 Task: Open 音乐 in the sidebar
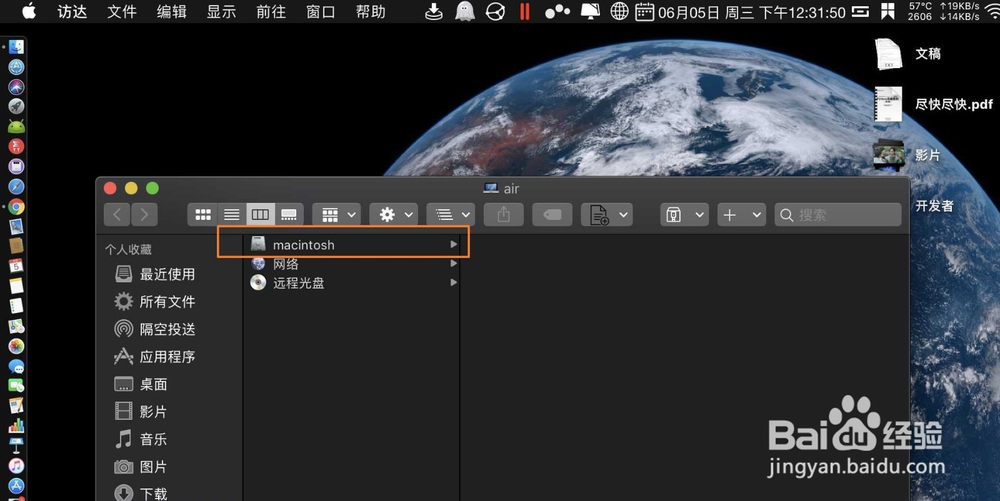141,439
